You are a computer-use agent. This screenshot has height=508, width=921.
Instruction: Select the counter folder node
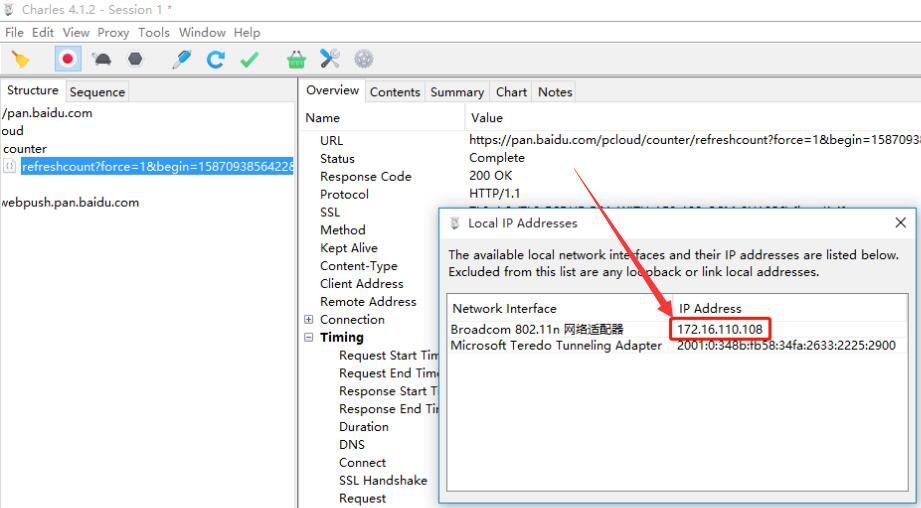coord(25,149)
